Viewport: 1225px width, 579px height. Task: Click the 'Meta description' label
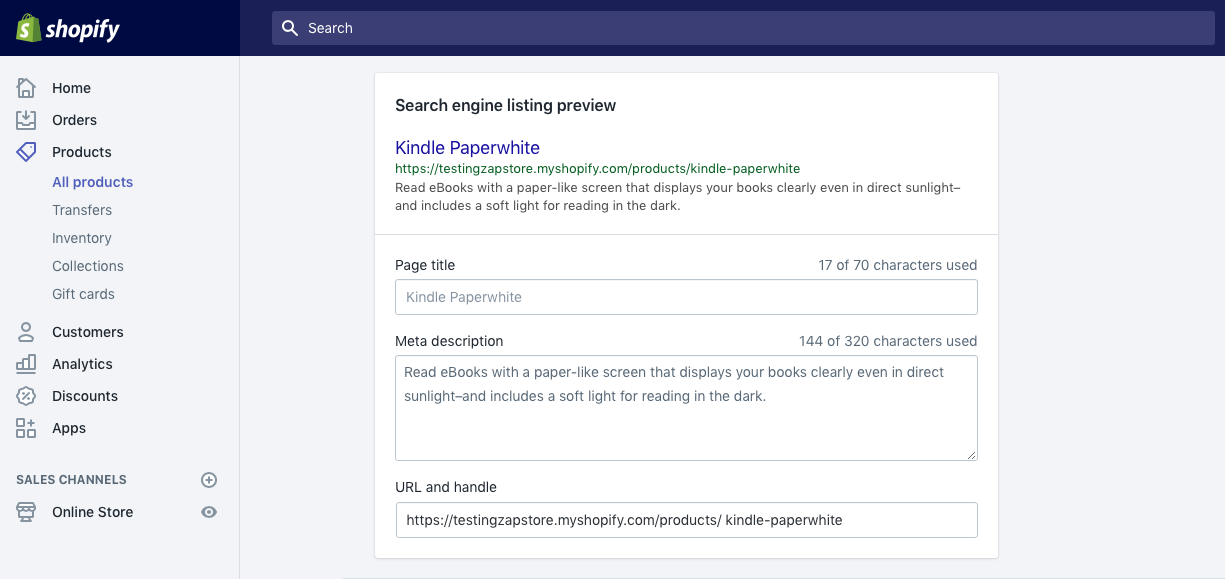(x=449, y=341)
